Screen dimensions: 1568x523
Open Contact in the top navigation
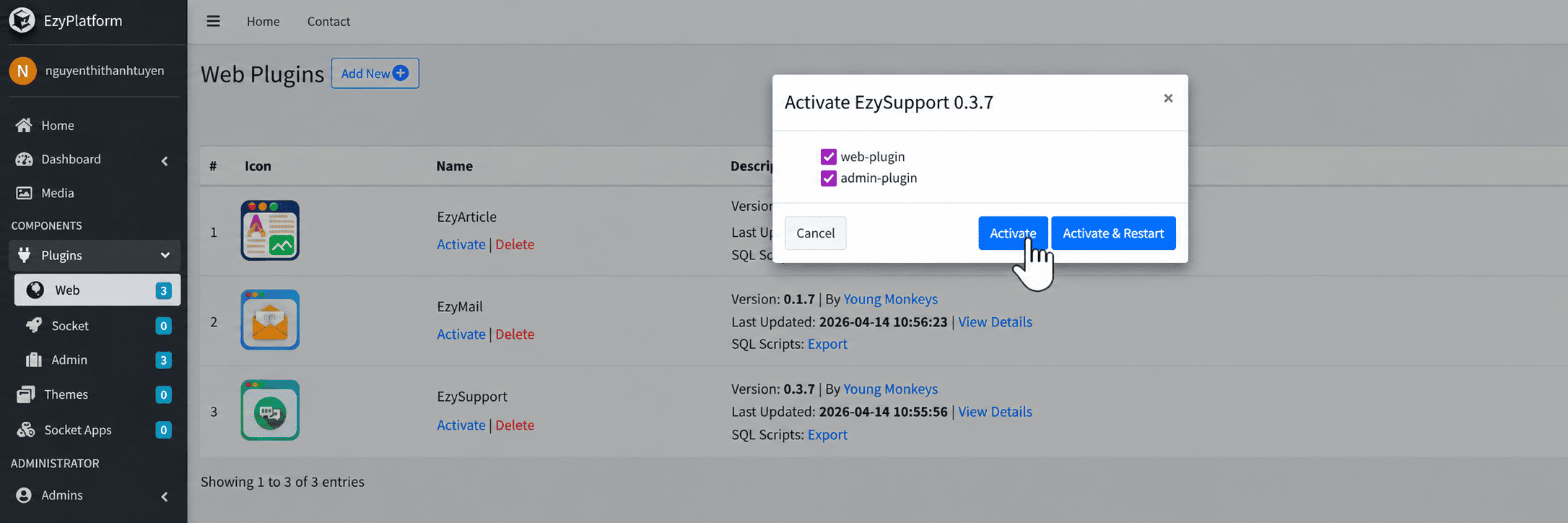(328, 22)
